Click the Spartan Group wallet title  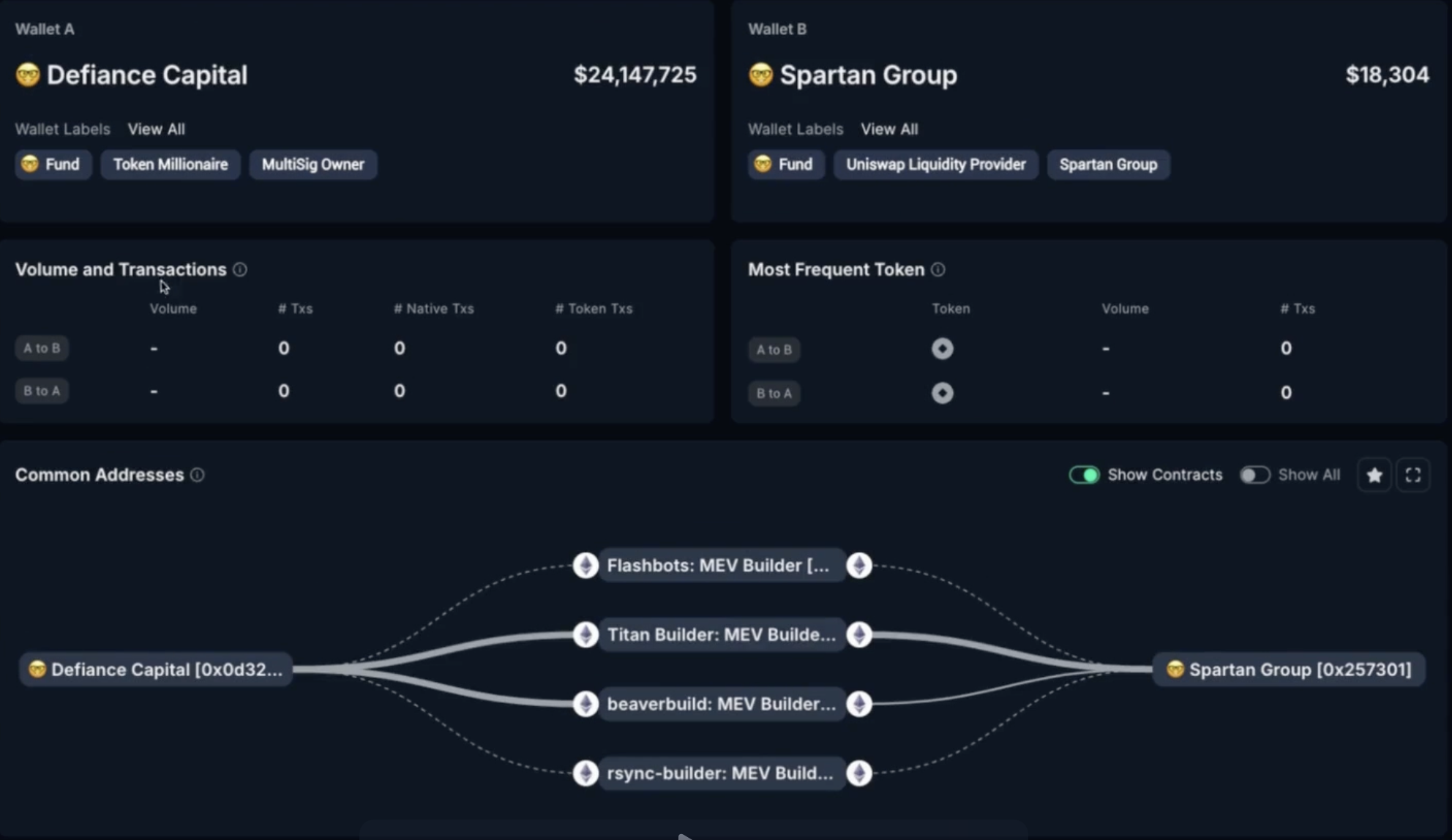(869, 75)
